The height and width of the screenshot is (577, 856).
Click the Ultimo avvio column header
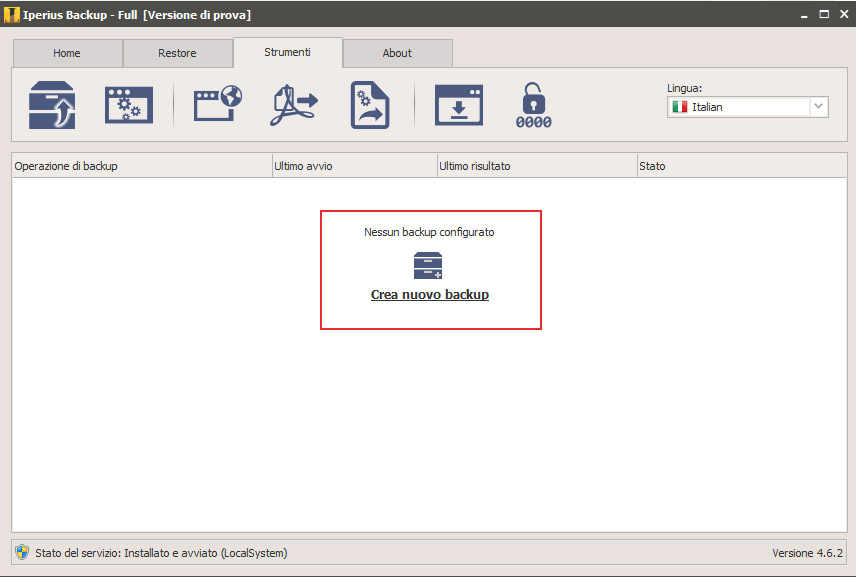click(x=355, y=166)
